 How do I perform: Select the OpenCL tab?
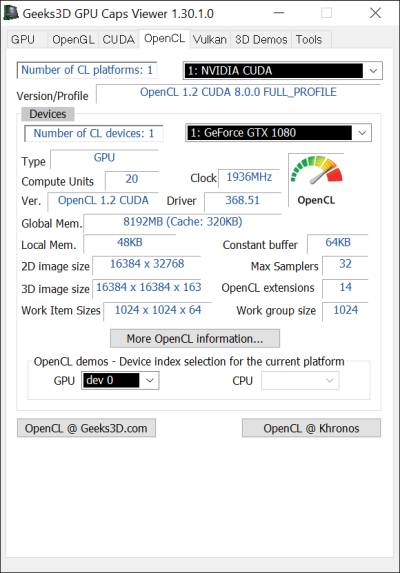click(x=164, y=38)
